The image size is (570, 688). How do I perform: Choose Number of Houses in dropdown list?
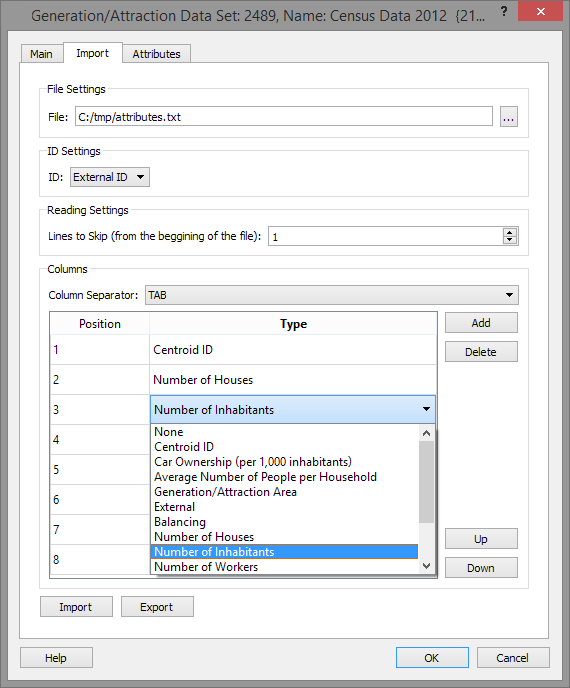284,537
